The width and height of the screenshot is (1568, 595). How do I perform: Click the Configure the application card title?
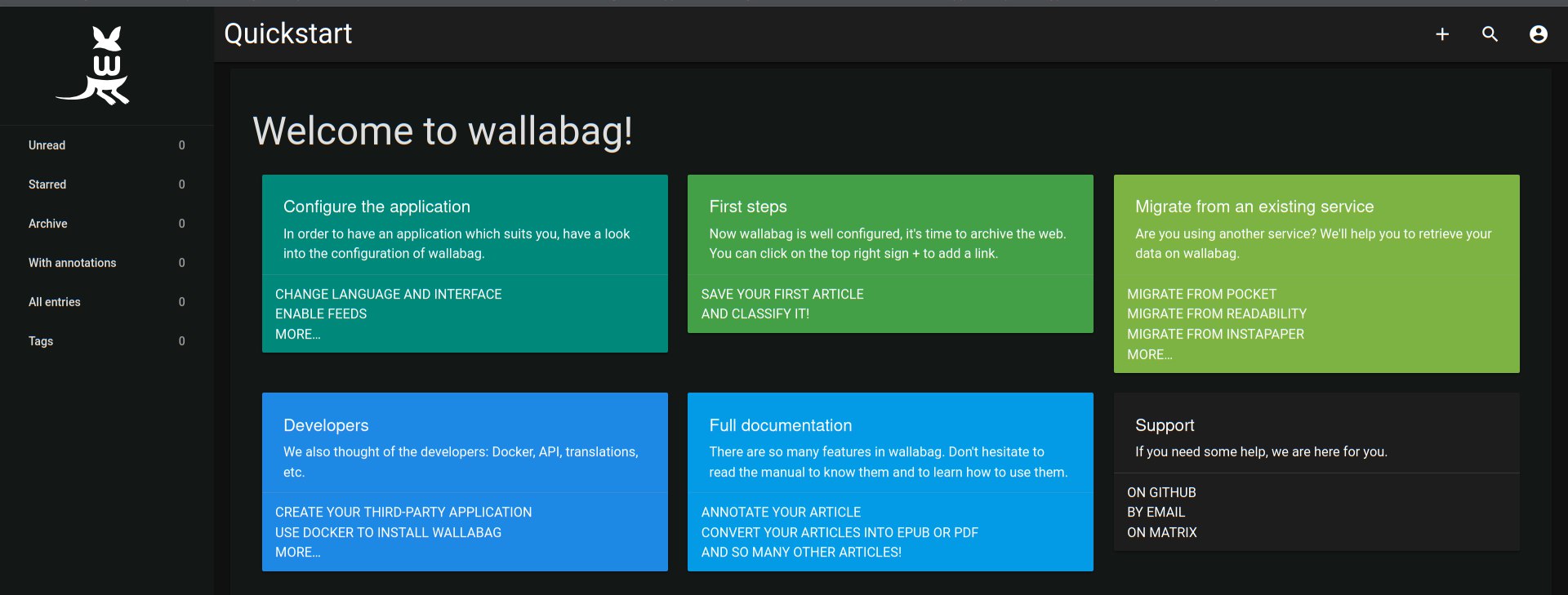376,207
